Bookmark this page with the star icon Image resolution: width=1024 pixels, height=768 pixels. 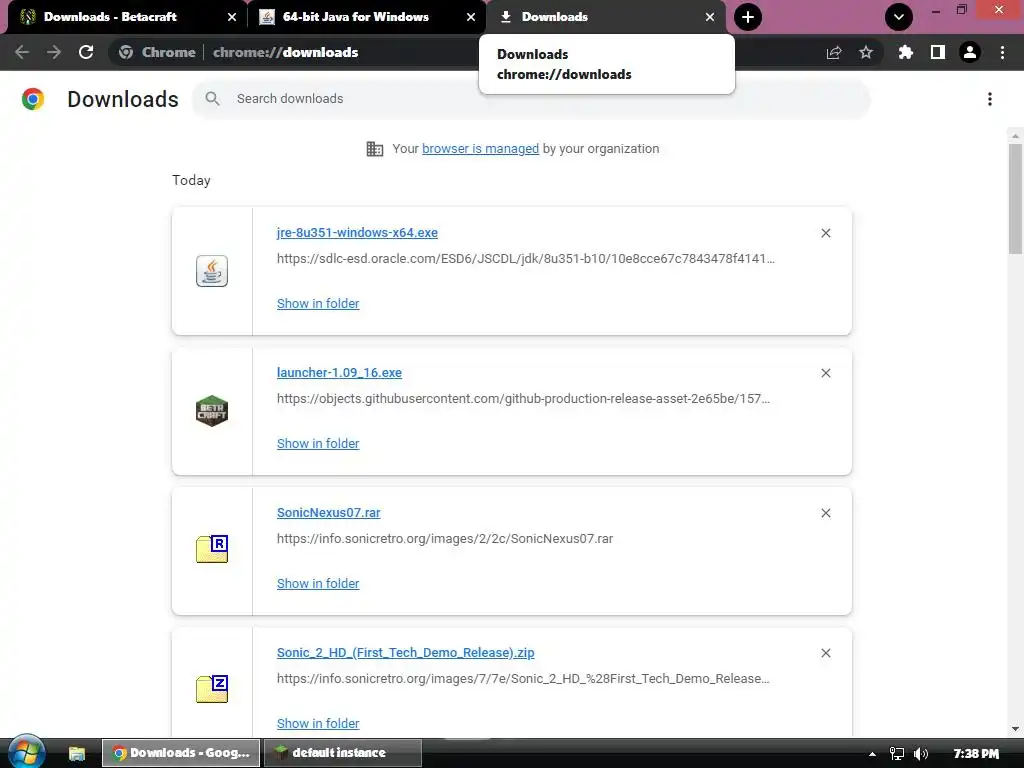pyautogui.click(x=866, y=52)
